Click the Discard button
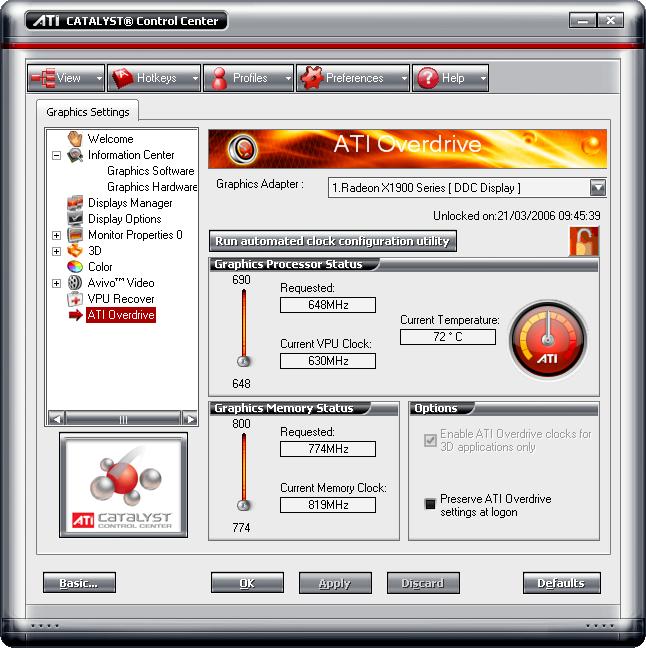Image resolution: width=646 pixels, height=648 pixels. click(423, 583)
